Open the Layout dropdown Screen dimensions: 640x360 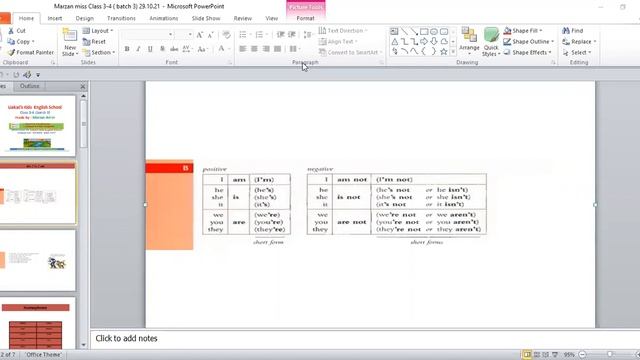[x=98, y=31]
